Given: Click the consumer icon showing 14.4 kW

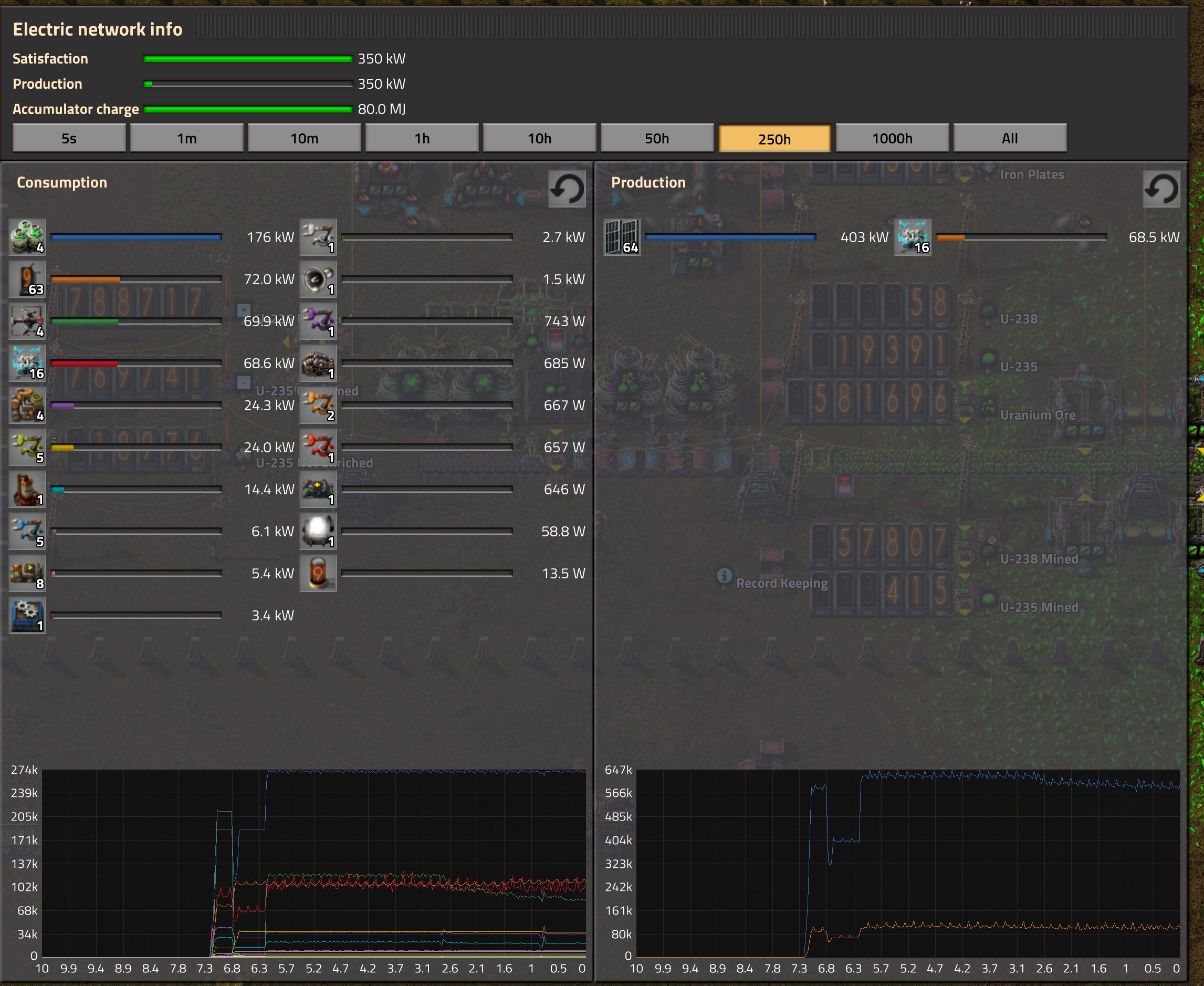Looking at the screenshot, I should [x=27, y=489].
